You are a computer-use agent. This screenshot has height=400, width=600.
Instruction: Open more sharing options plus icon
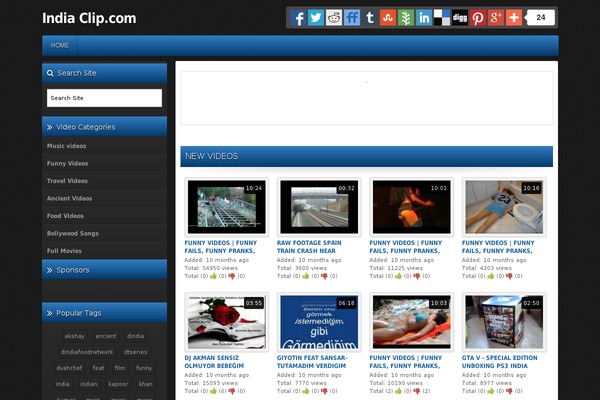click(x=514, y=18)
